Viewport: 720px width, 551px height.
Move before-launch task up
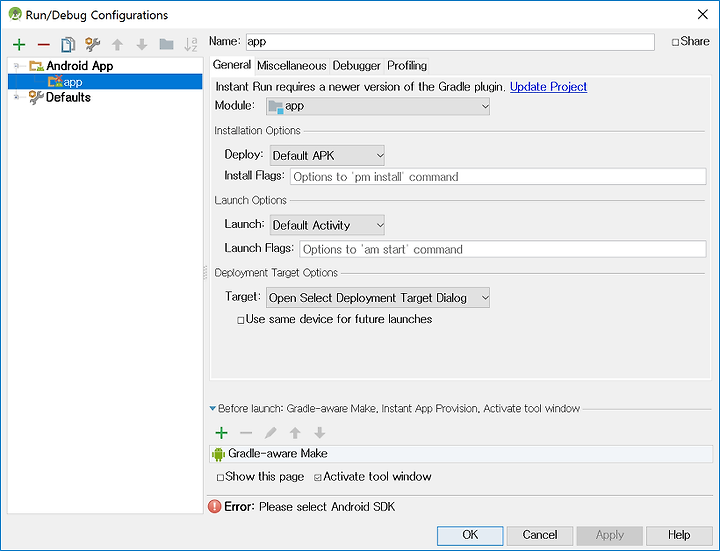295,433
